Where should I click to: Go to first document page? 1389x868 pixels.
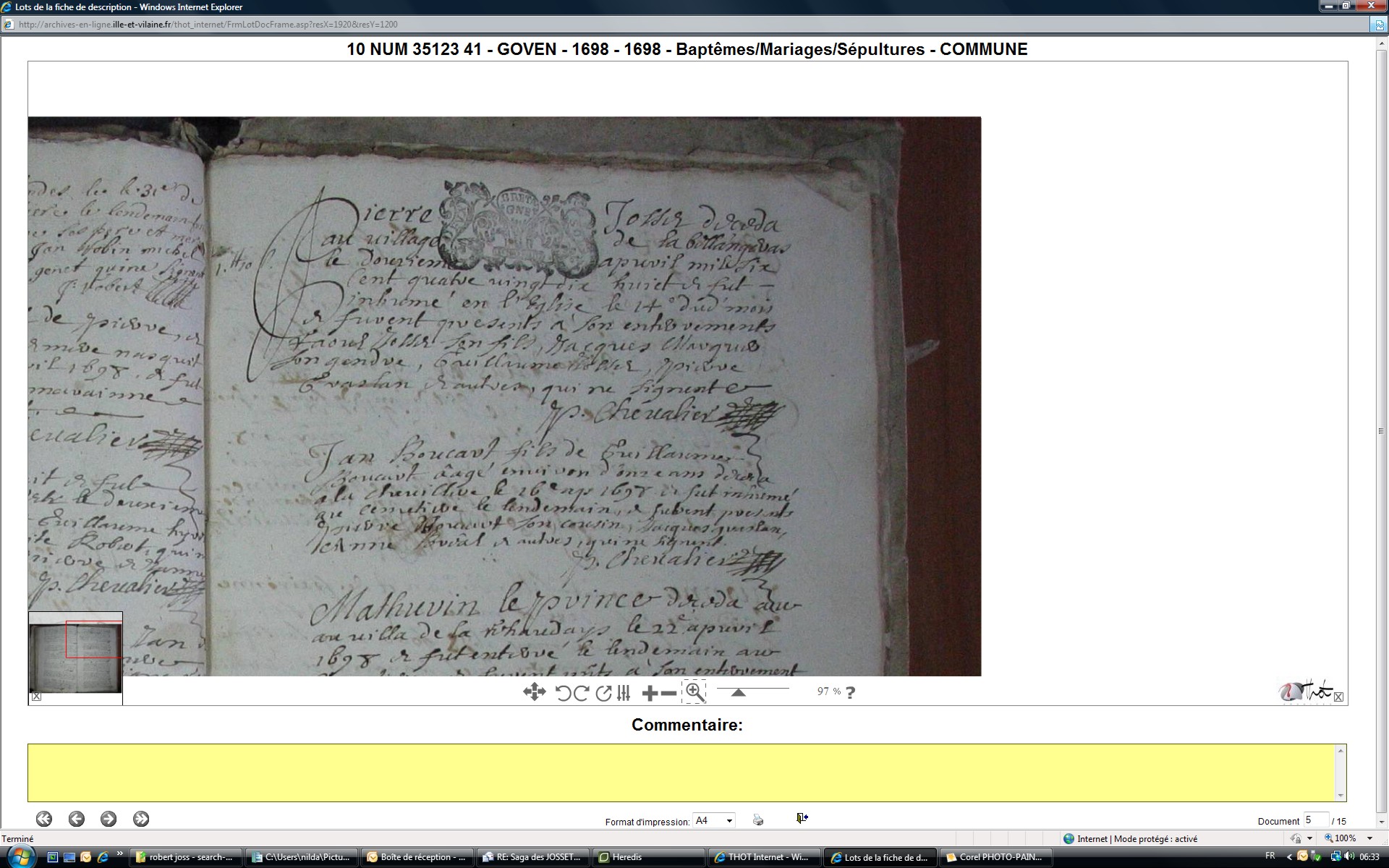[44, 819]
